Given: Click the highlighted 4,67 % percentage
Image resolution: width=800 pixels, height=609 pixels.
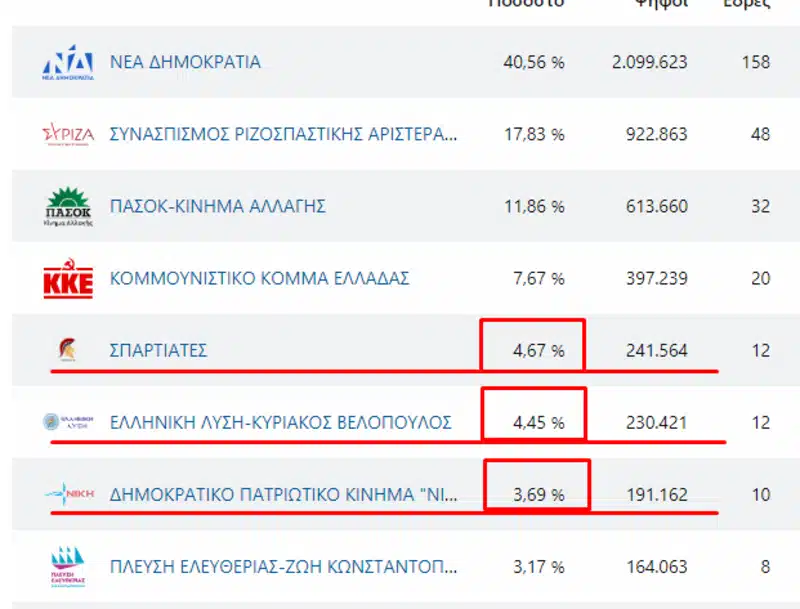Looking at the screenshot, I should (x=538, y=351).
